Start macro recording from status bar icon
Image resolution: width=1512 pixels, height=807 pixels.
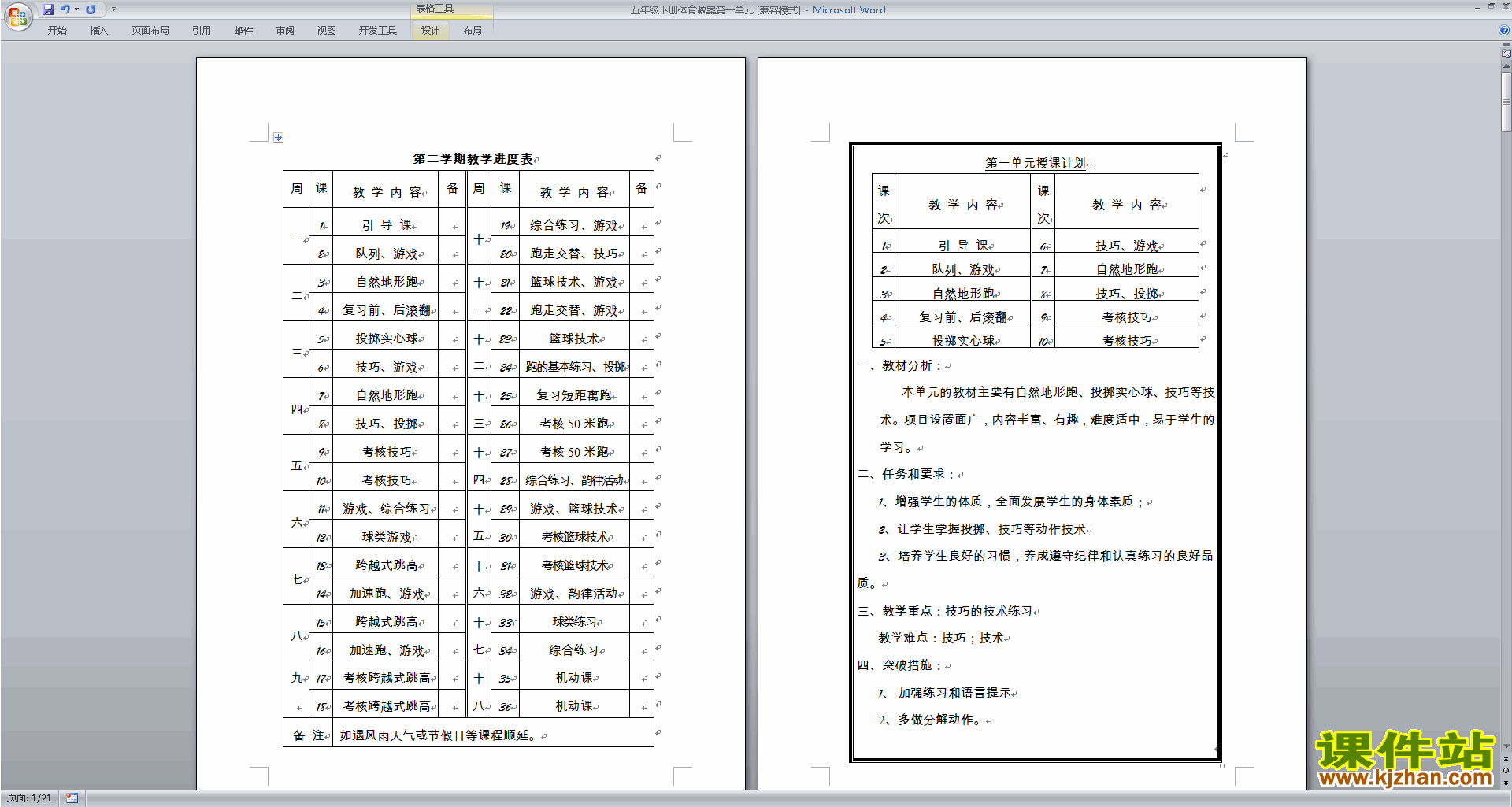72,798
